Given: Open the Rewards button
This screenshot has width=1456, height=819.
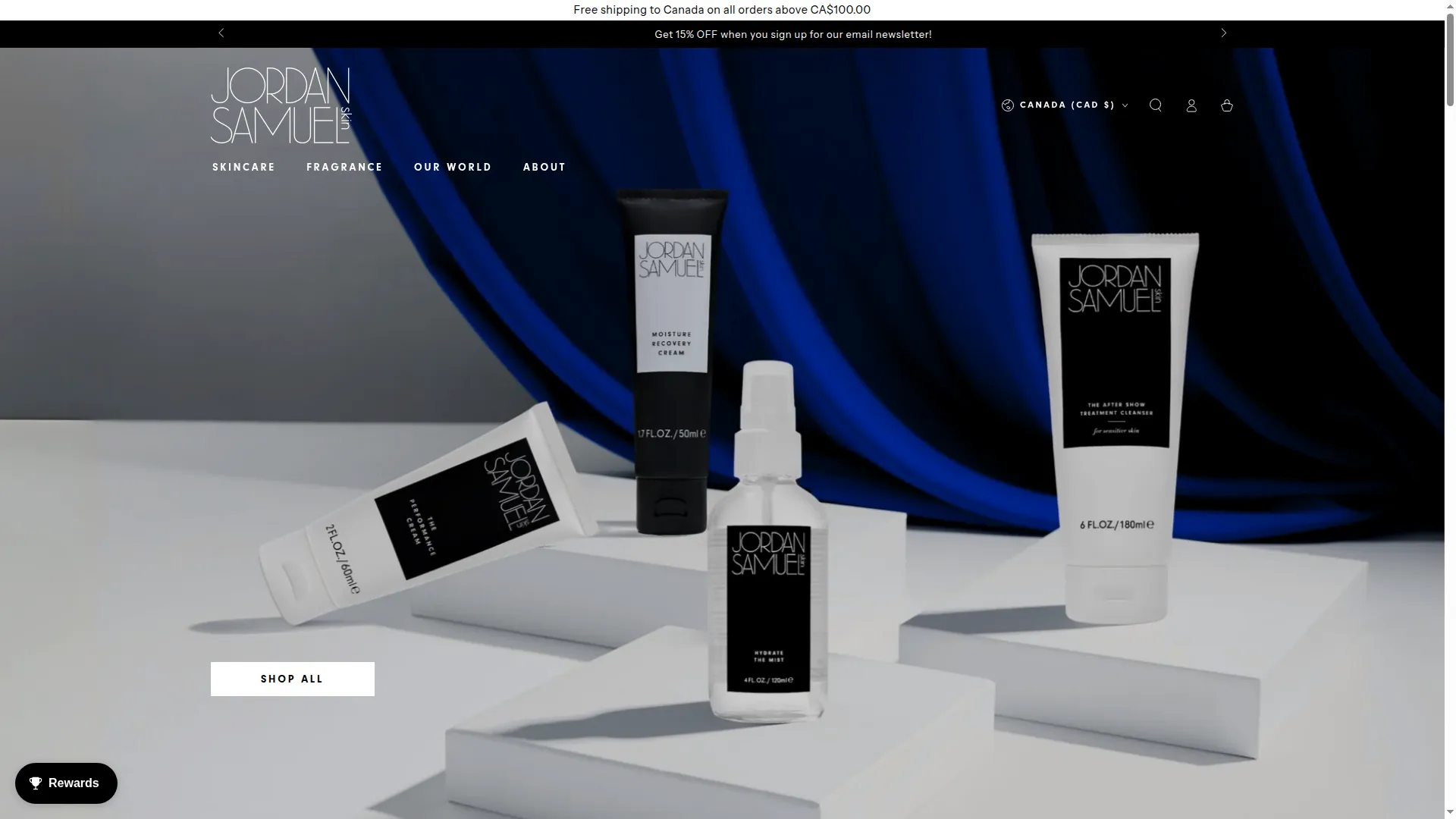Looking at the screenshot, I should click(66, 783).
